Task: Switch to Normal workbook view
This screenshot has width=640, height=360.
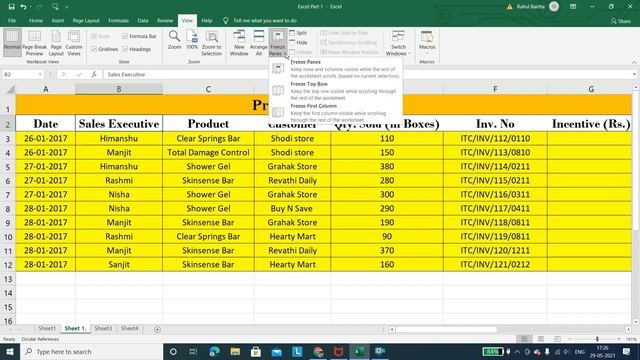Action: click(12, 43)
